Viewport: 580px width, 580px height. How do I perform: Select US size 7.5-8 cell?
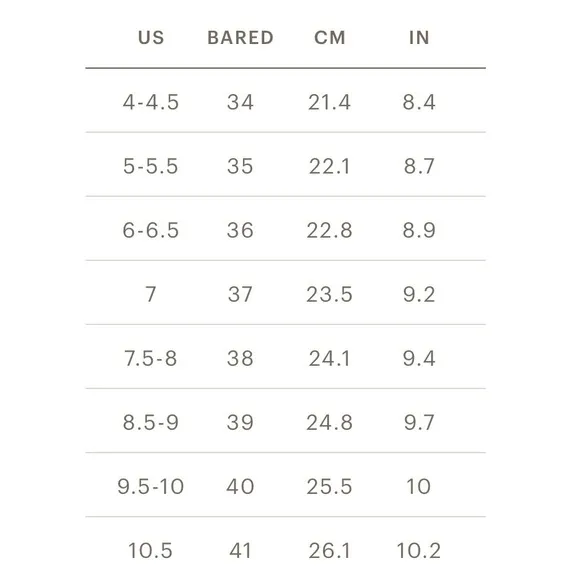coord(151,358)
